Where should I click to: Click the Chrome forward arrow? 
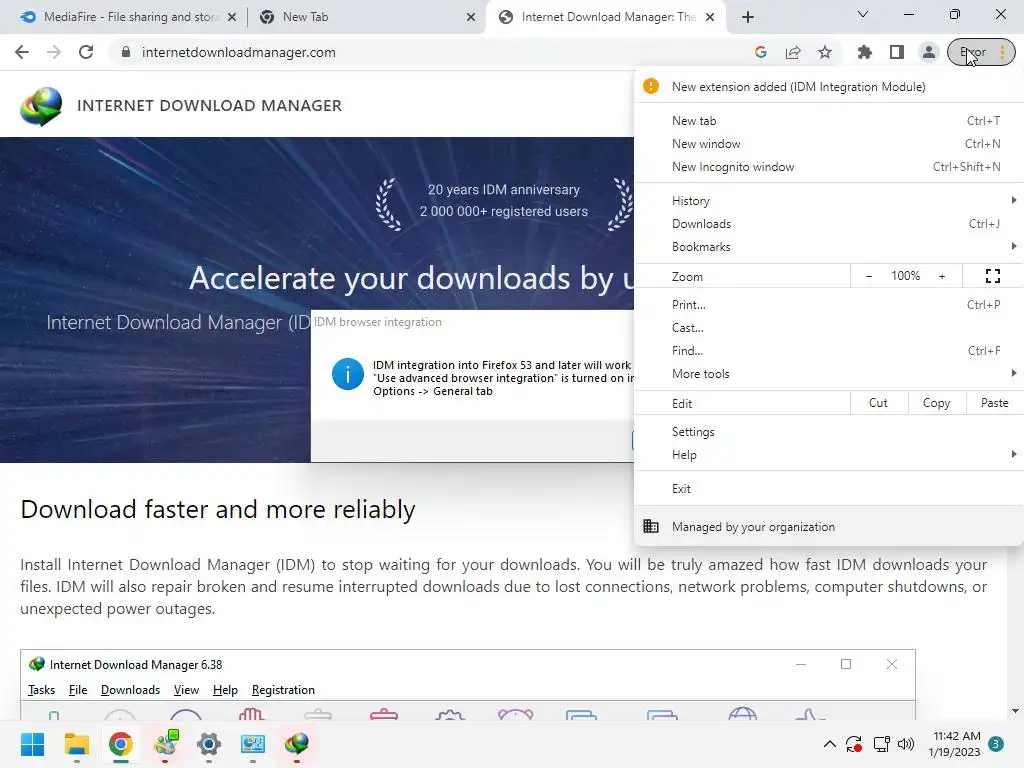(54, 52)
